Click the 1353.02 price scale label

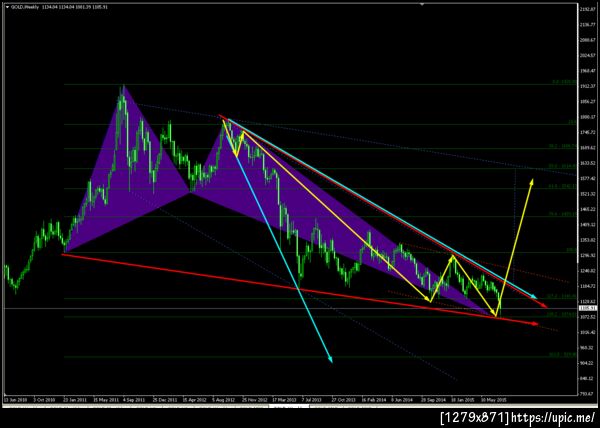[x=587, y=240]
